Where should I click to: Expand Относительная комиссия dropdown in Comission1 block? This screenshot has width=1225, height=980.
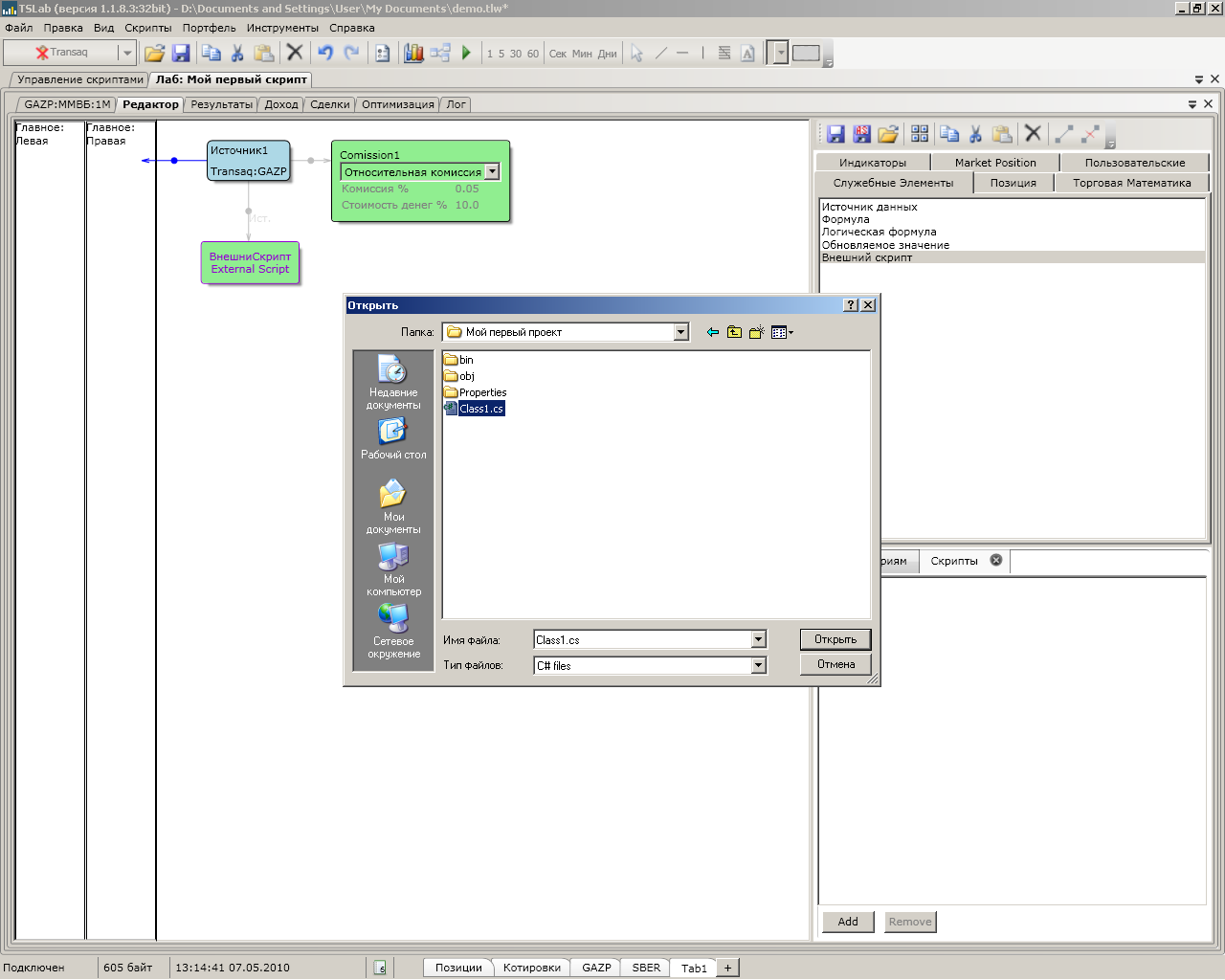click(x=492, y=172)
